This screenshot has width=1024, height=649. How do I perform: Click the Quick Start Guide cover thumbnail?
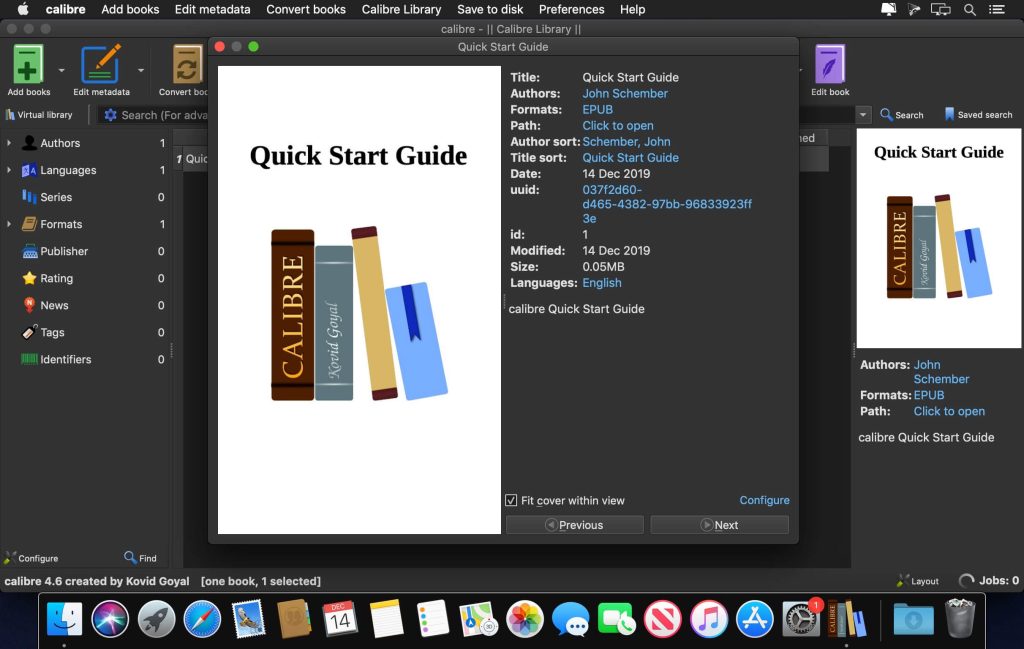tap(937, 240)
